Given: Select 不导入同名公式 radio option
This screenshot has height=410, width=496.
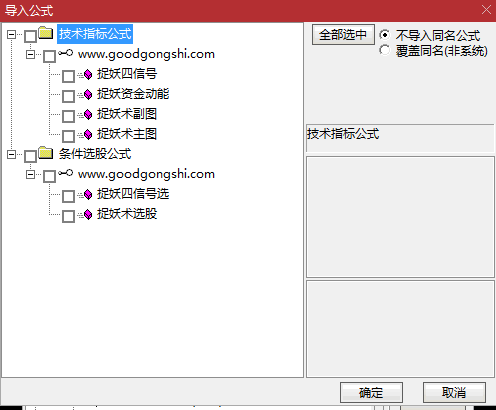Looking at the screenshot, I should pos(384,35).
